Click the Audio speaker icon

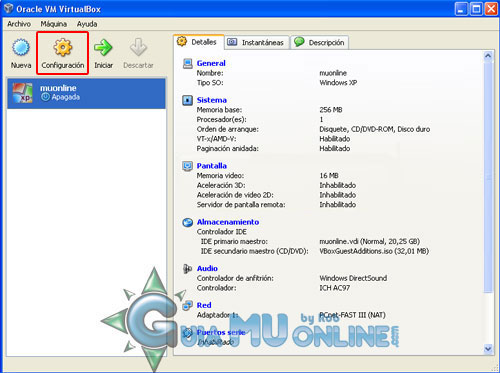coord(187,268)
